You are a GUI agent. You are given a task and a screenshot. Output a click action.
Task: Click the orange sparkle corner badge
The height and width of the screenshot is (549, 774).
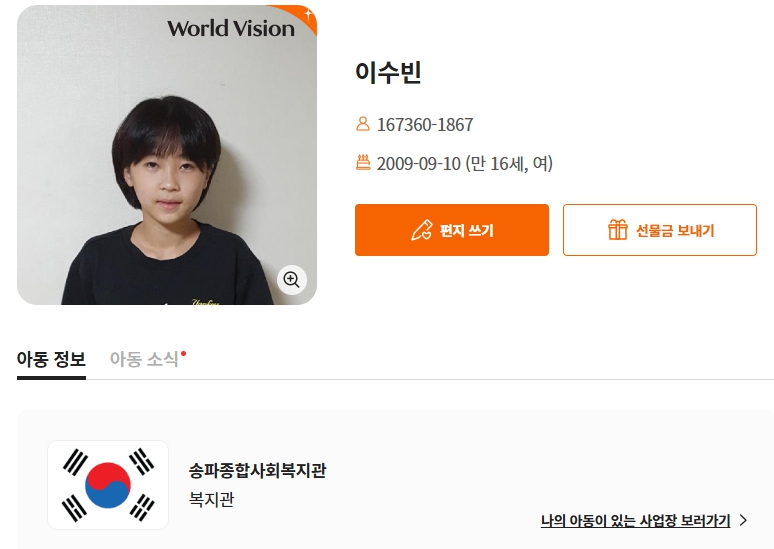(x=306, y=14)
